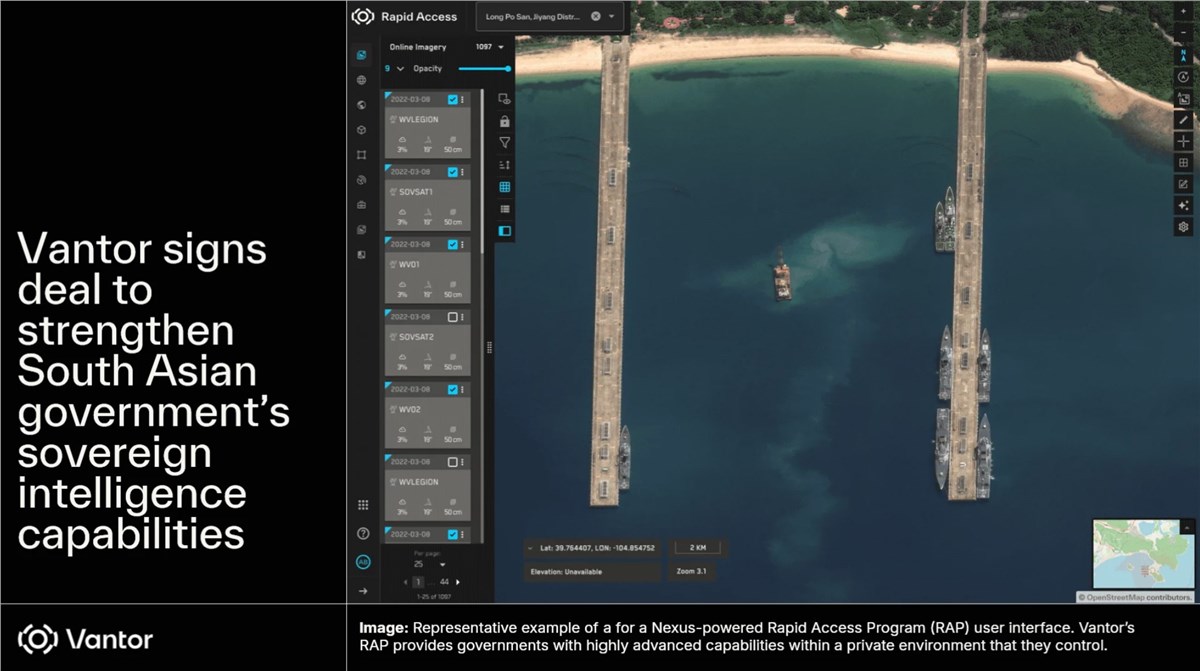Switch imagery results to grid view

coord(505,187)
